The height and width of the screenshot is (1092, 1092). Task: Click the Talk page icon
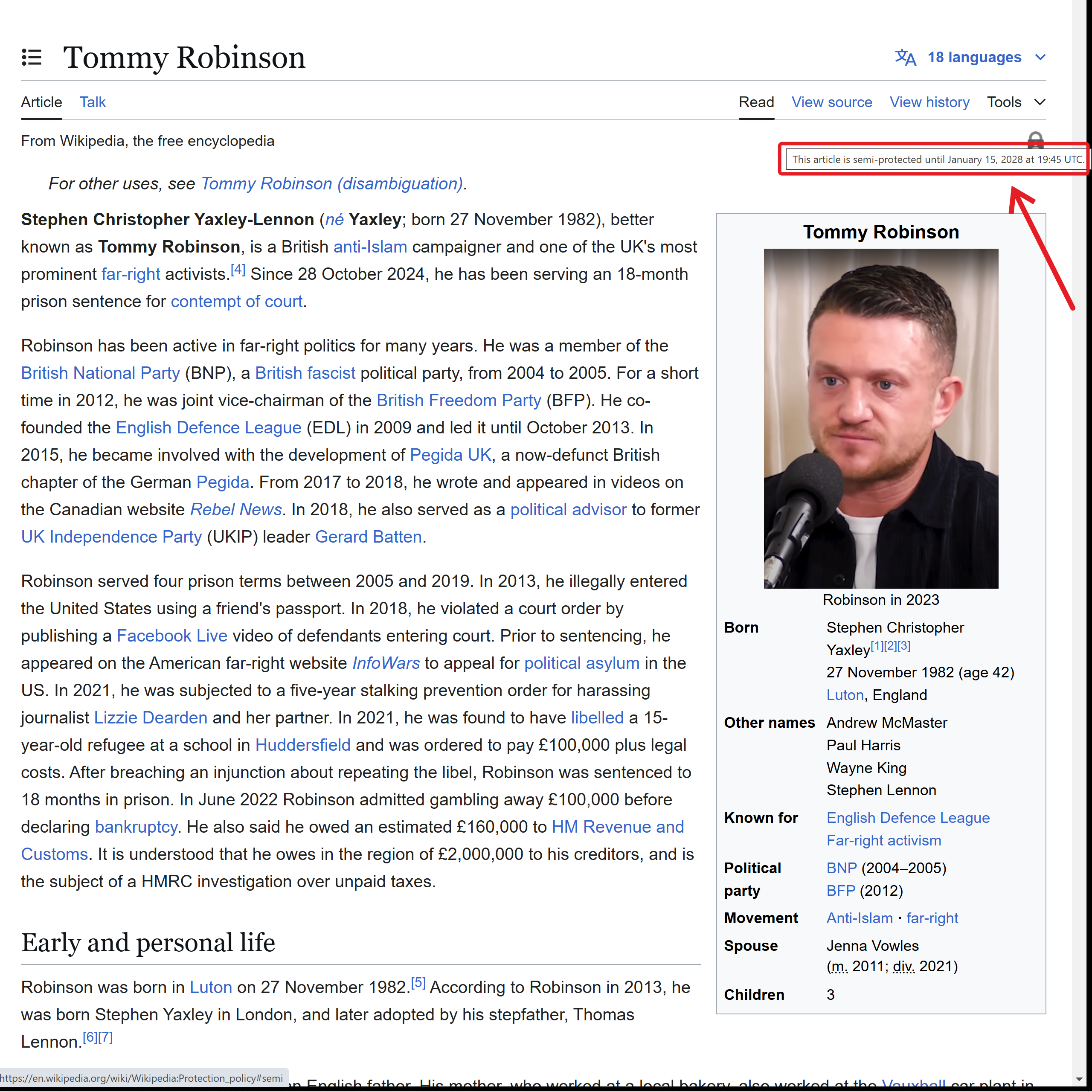pos(92,102)
